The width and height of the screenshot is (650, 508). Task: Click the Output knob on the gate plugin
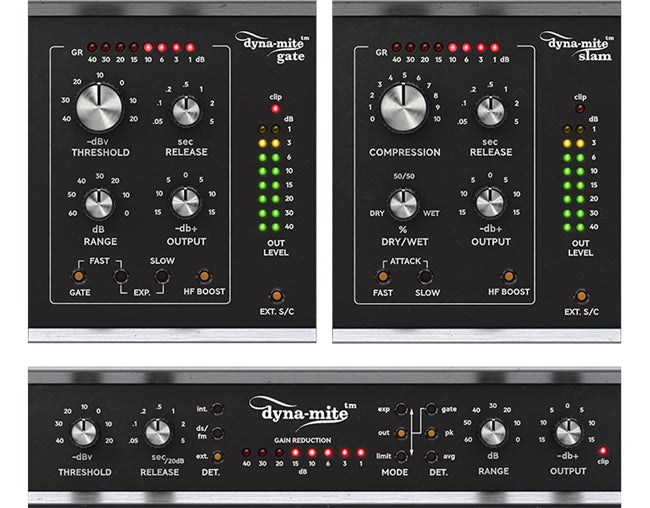point(186,202)
